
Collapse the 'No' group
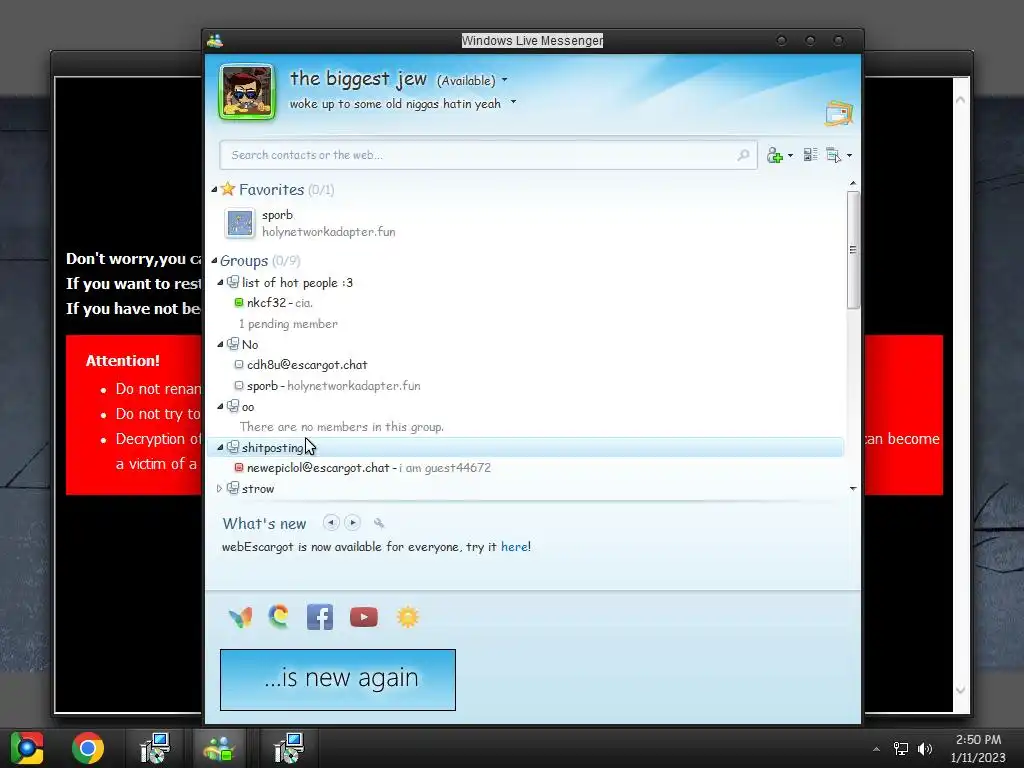coord(220,345)
